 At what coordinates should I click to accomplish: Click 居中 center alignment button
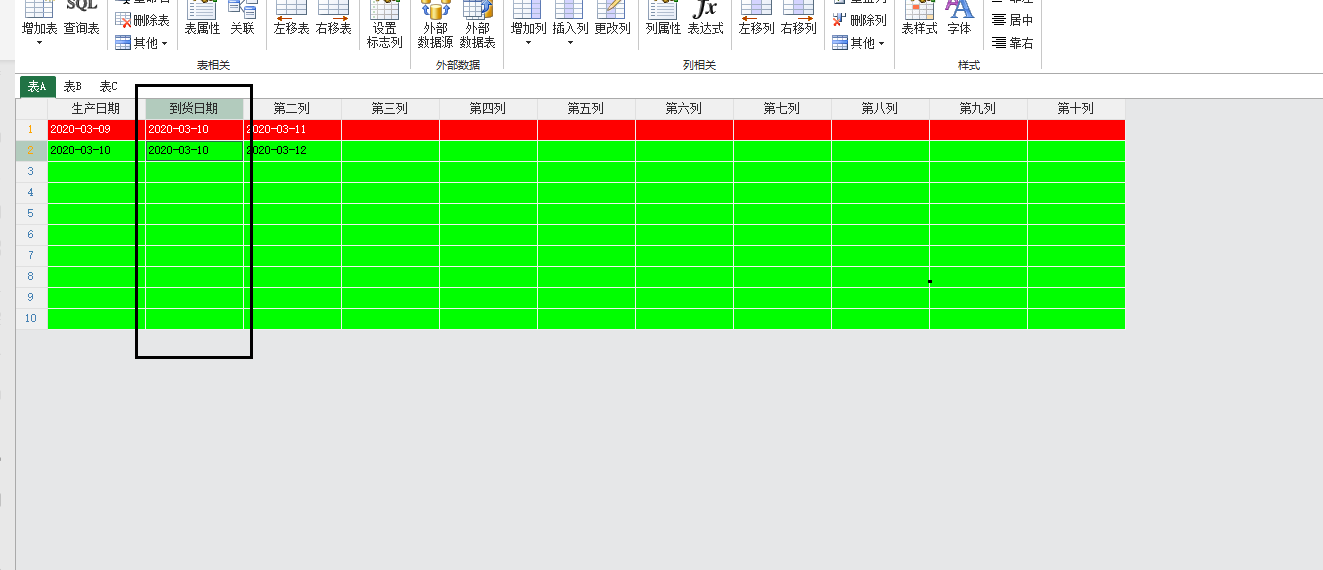point(1012,20)
